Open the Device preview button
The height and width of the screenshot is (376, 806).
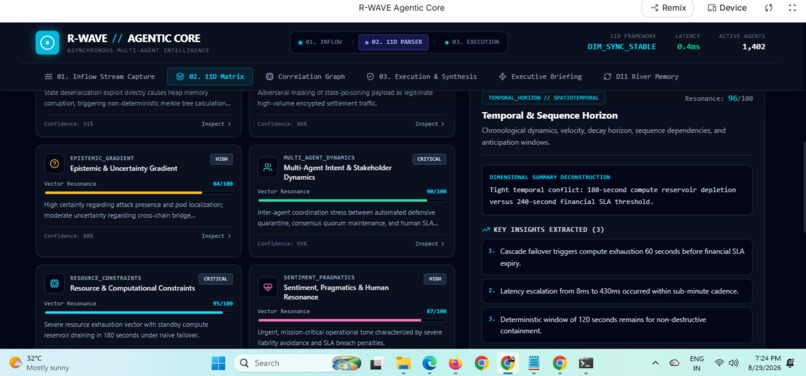[x=727, y=8]
